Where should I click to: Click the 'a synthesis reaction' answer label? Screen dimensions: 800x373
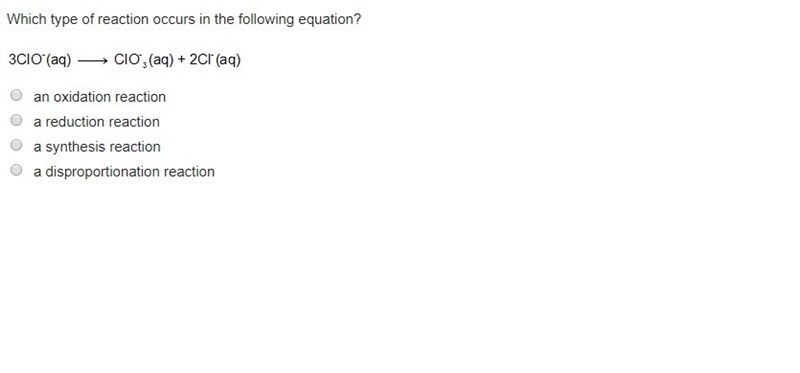point(97,147)
